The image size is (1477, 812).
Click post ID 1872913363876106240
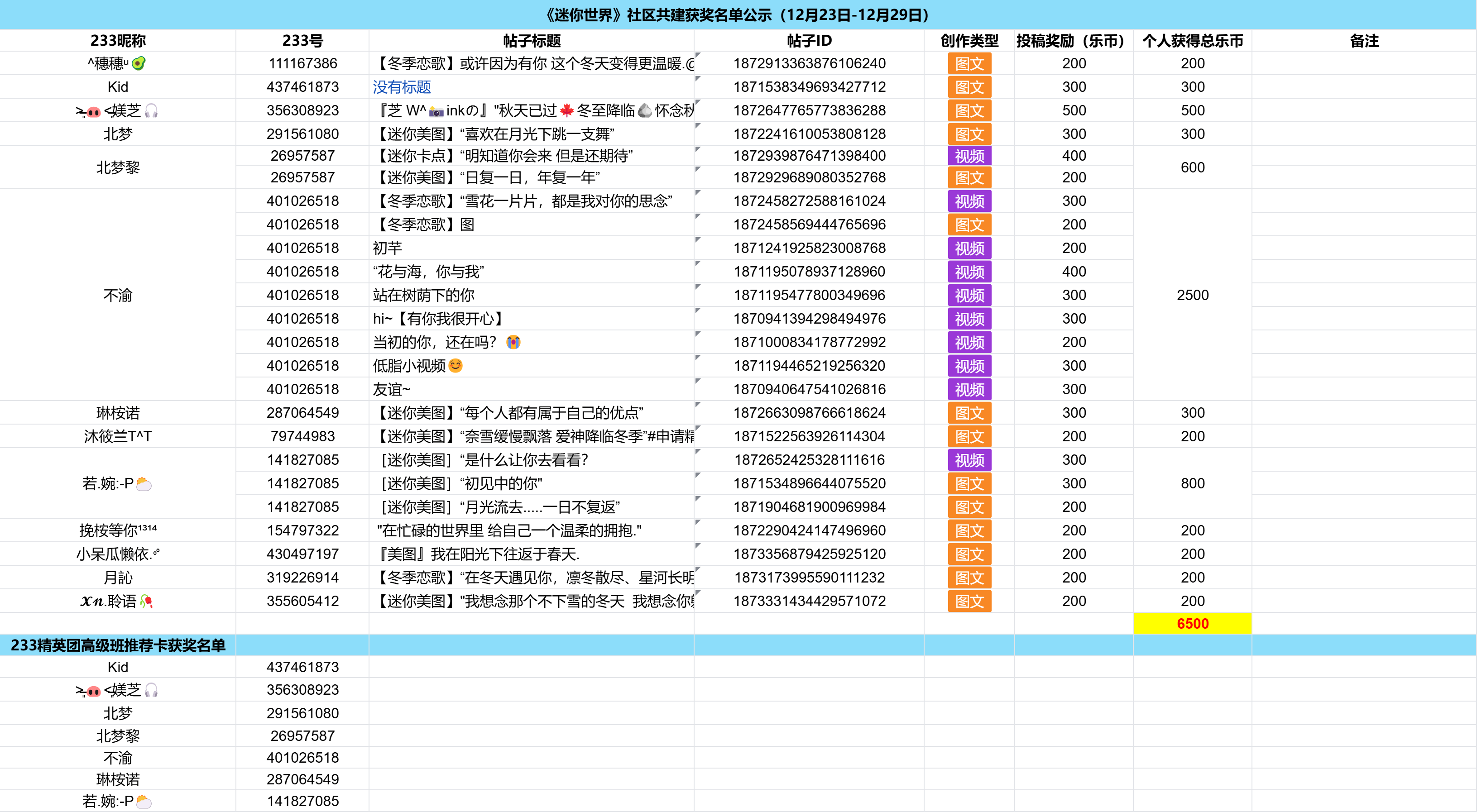pos(809,64)
